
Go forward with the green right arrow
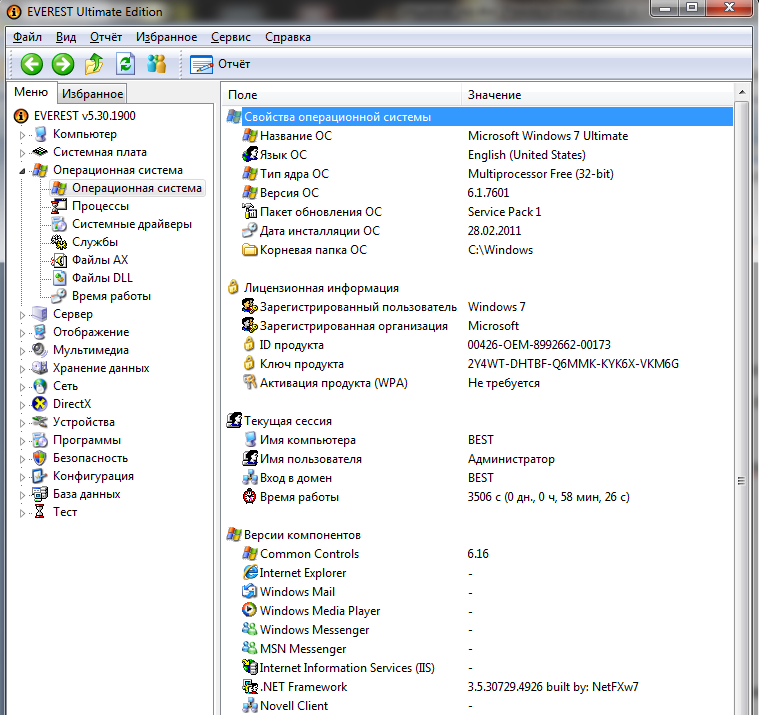63,64
